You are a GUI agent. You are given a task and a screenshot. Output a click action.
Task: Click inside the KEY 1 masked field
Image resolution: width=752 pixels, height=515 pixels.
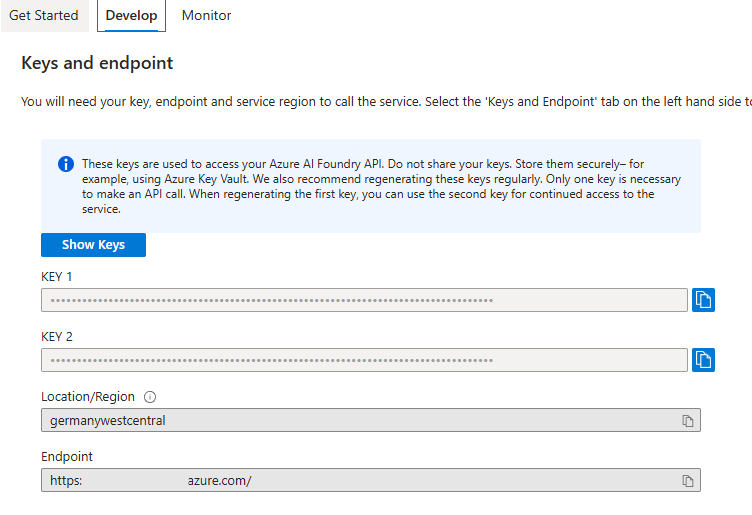coord(360,300)
